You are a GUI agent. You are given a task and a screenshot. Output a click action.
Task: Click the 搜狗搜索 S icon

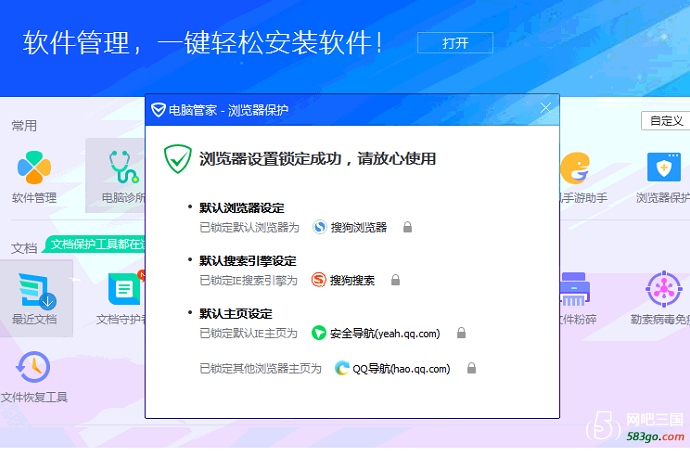(319, 280)
